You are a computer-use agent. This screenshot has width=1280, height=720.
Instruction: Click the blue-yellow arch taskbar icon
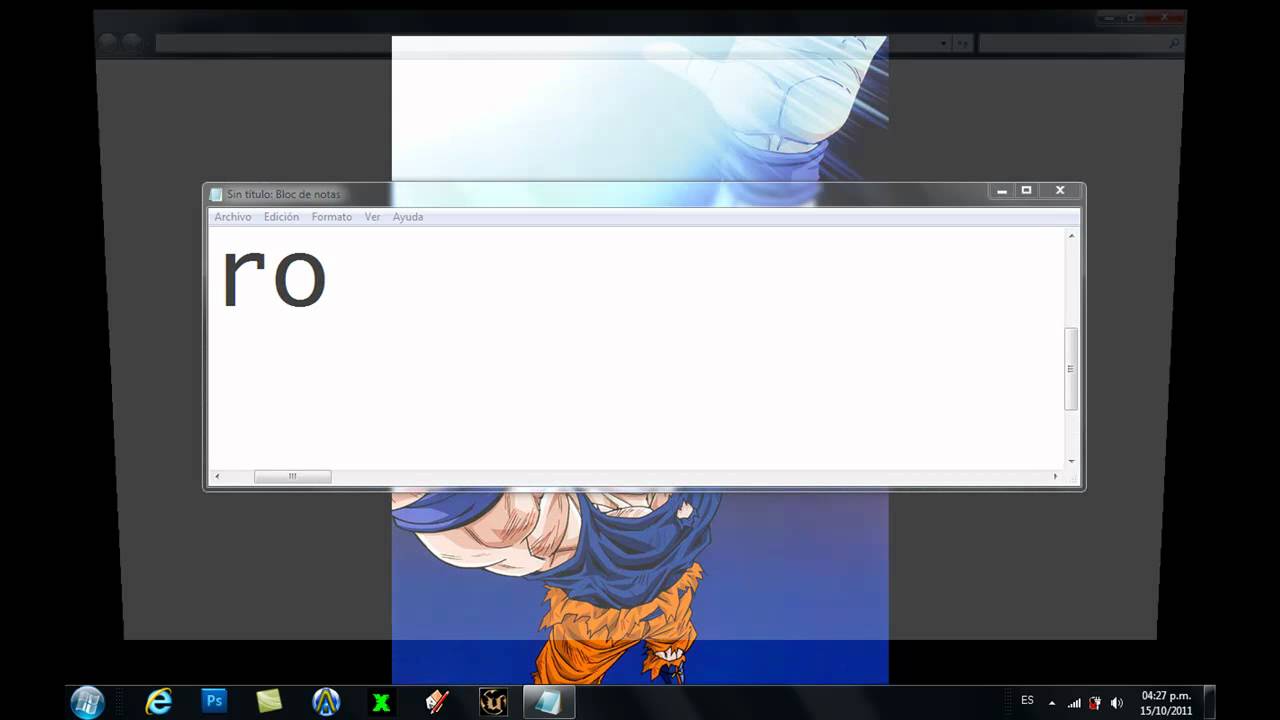coord(326,702)
